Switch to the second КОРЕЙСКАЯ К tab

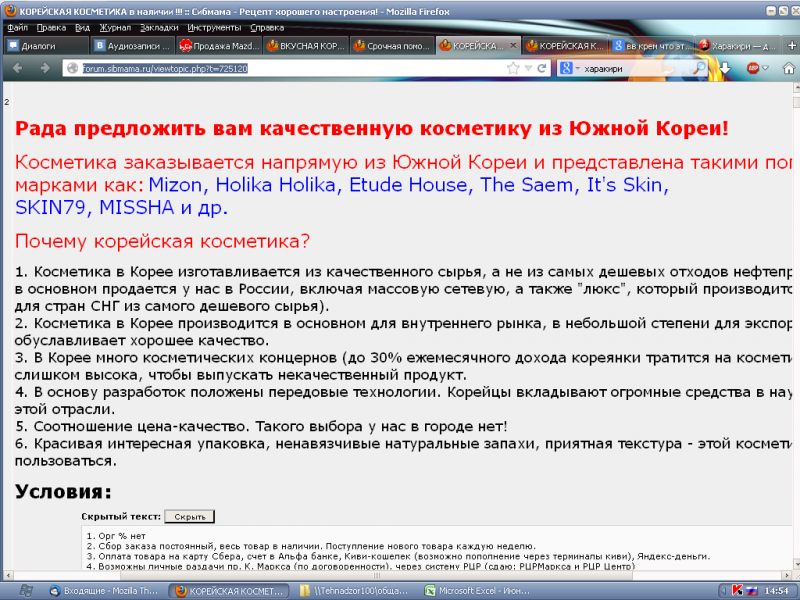(x=565, y=45)
